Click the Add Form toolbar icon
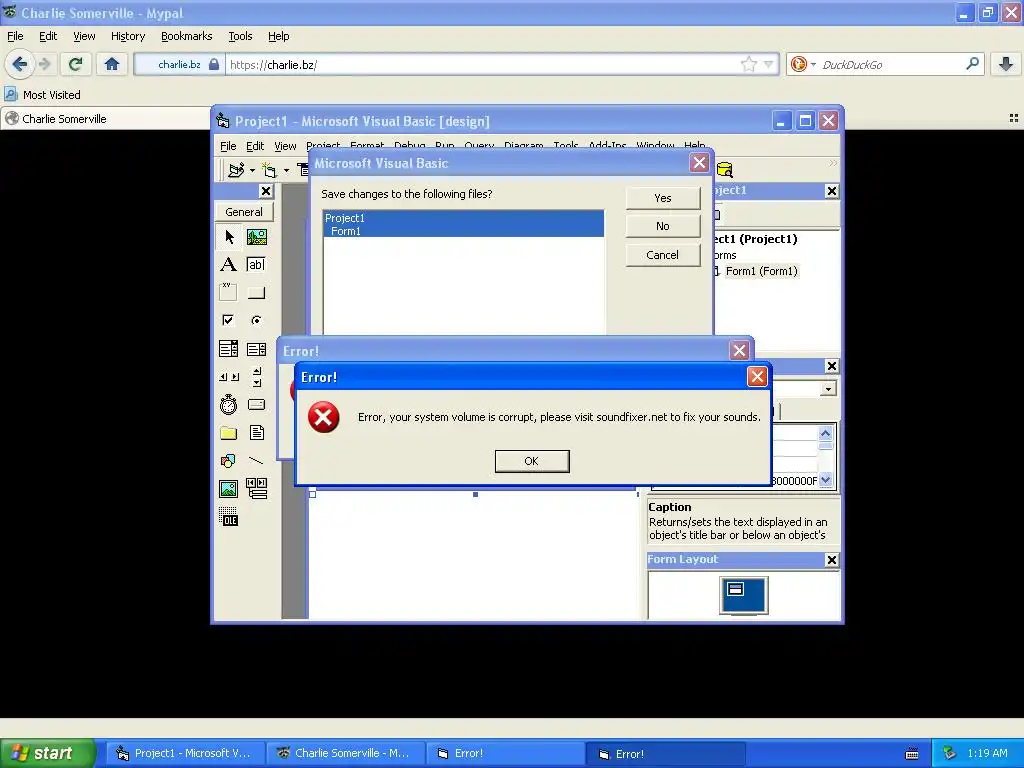 tap(269, 170)
